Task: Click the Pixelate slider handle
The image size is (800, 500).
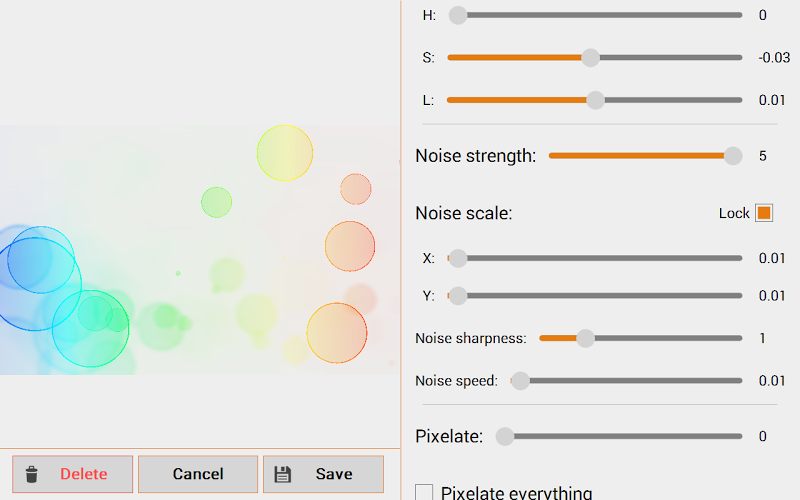Action: point(505,436)
